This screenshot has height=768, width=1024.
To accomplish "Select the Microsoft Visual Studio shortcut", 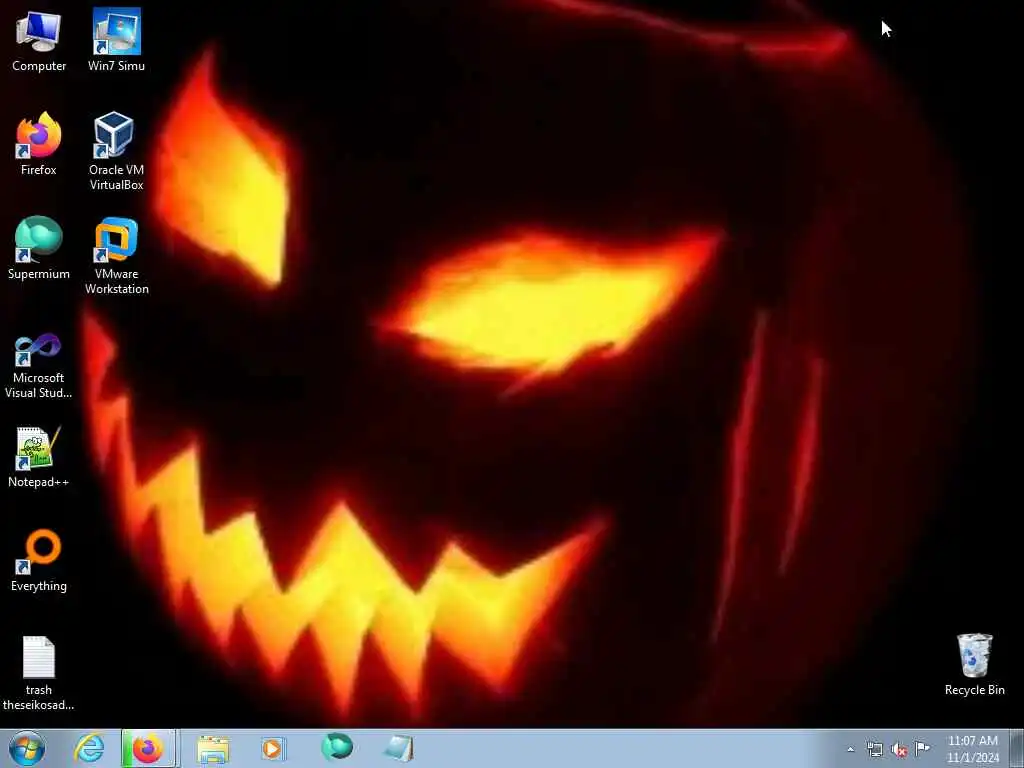I will 39,365.
